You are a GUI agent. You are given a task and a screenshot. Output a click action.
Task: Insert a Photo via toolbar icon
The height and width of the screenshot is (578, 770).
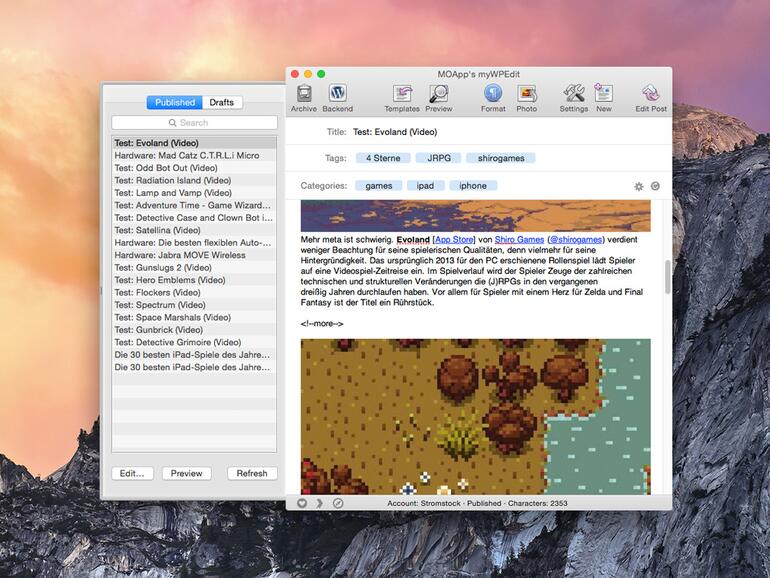pos(526,93)
